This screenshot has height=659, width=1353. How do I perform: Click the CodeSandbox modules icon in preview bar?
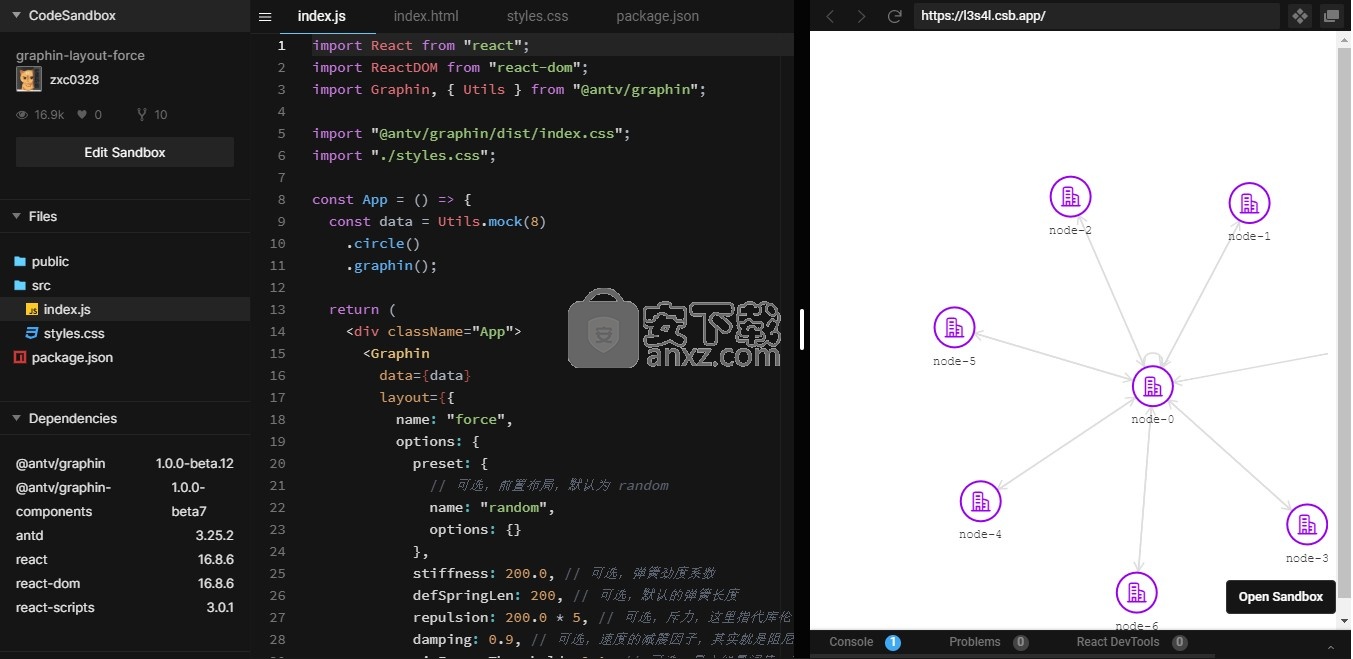coord(1299,16)
